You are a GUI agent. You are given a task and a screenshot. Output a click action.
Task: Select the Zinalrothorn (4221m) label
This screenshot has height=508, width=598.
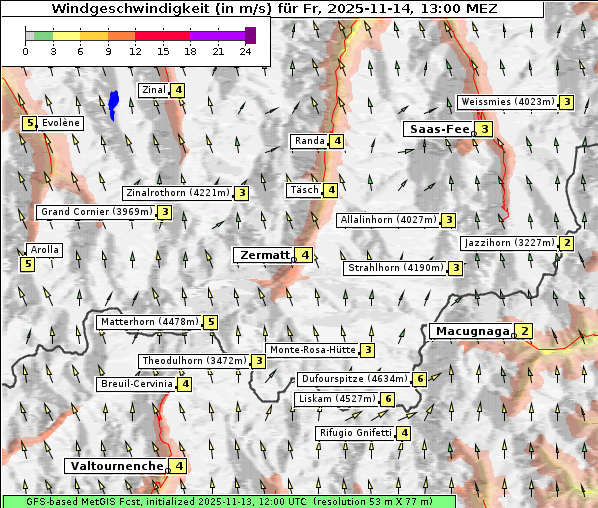pos(178,193)
